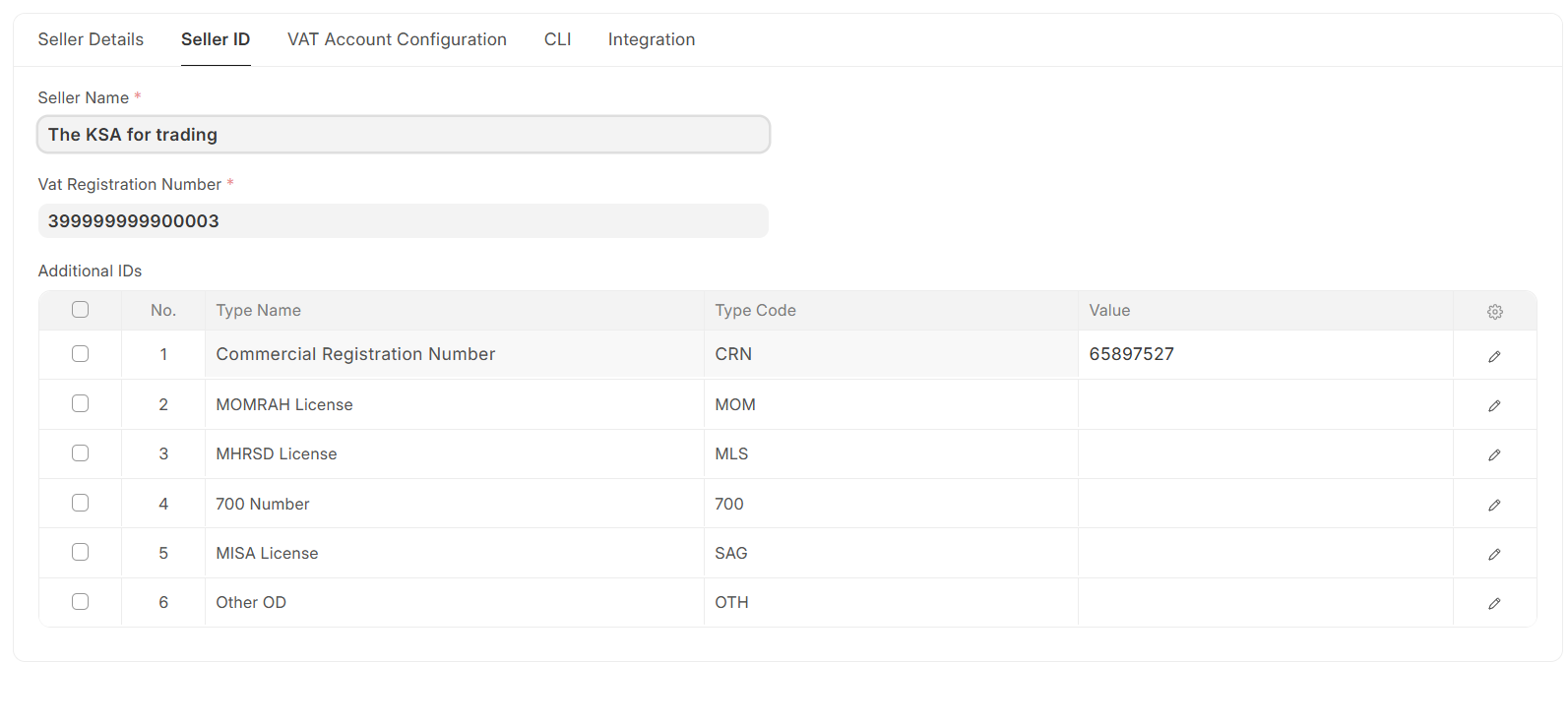Check the Commercial Registration Number row checkbox
Viewport: 1568px width, 723px height.
pyautogui.click(x=81, y=354)
